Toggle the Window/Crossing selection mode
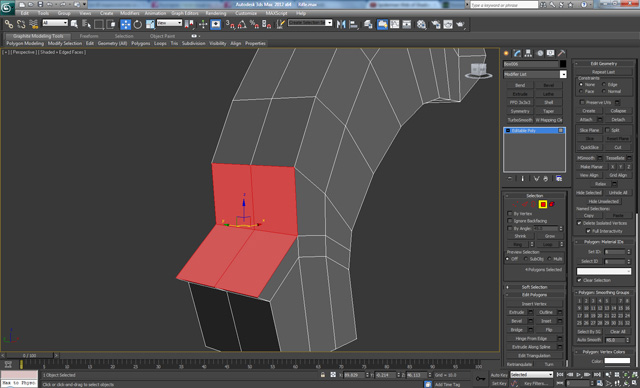Screen dimensions: 640x388 pos(111,24)
